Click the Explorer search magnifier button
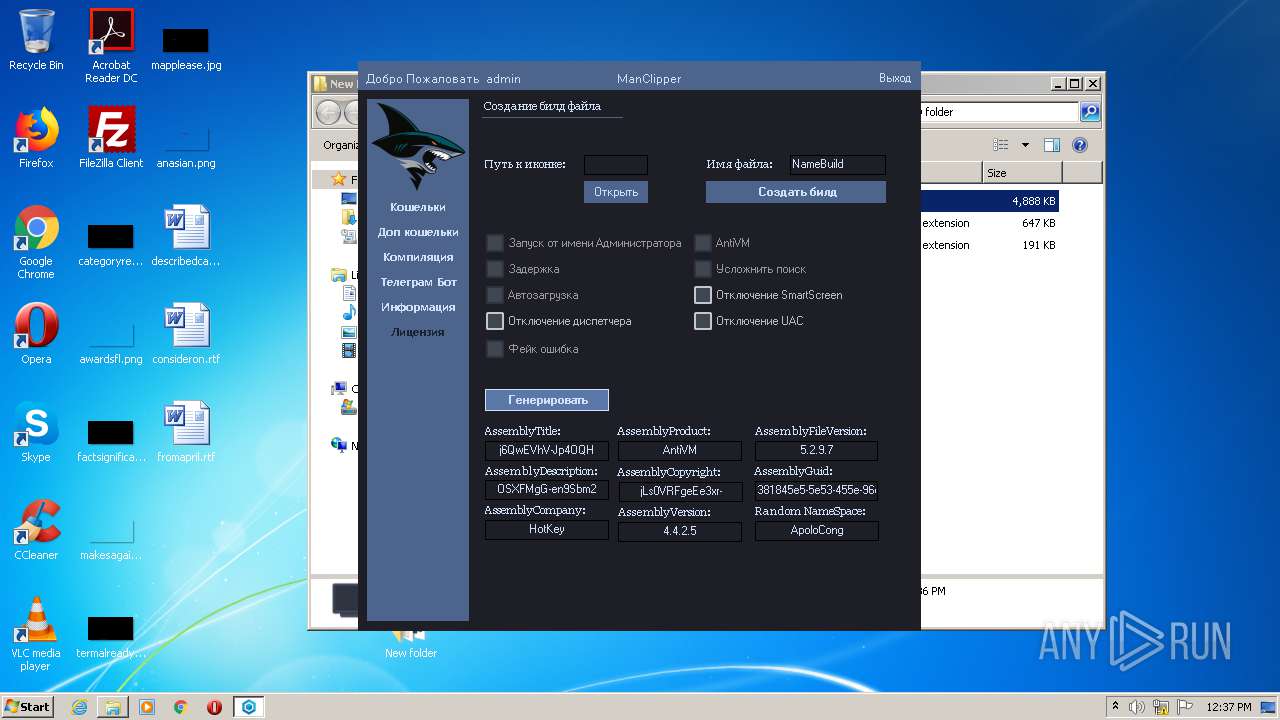The width and height of the screenshot is (1280, 720). (x=1090, y=112)
